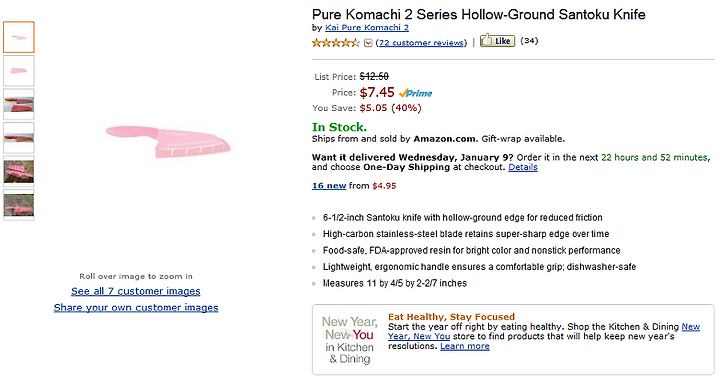Screen dimensions: 720x384
Task: Click the main pink Santoku knife image
Action: tap(168, 142)
